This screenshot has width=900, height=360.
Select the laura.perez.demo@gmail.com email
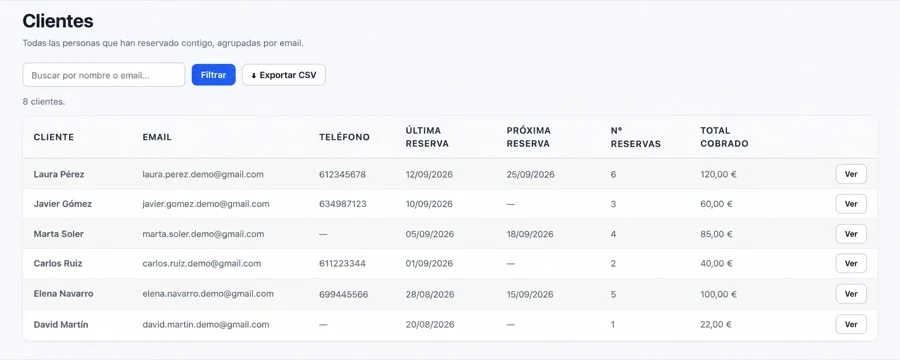[203, 174]
